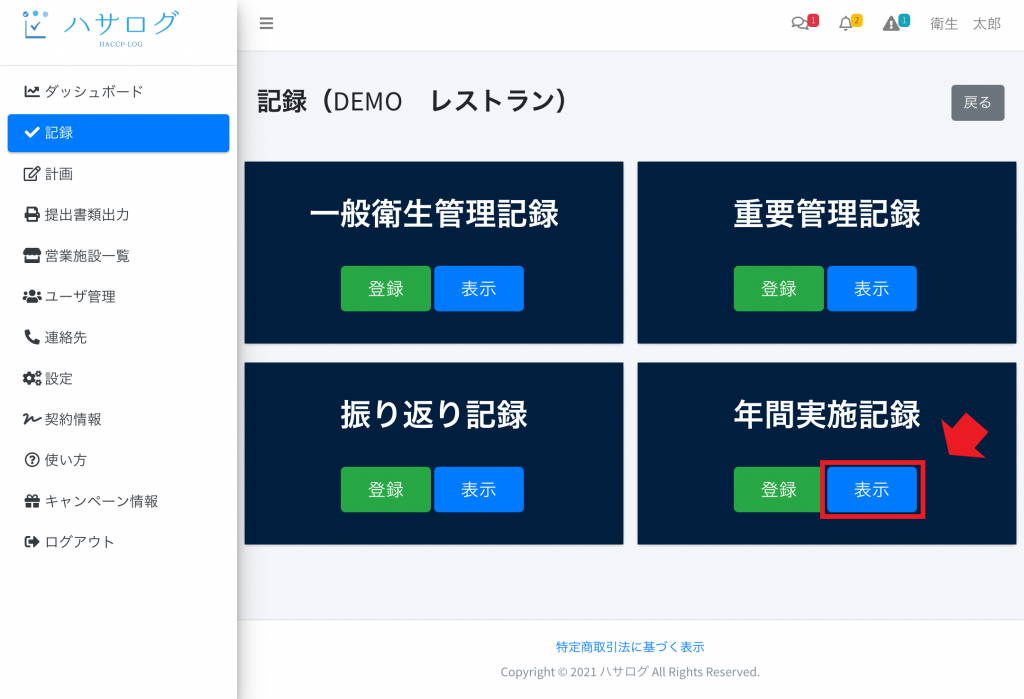The height and width of the screenshot is (699, 1024).
Task: Click the logout arrow icon beside ログアウト
Action: (32, 542)
